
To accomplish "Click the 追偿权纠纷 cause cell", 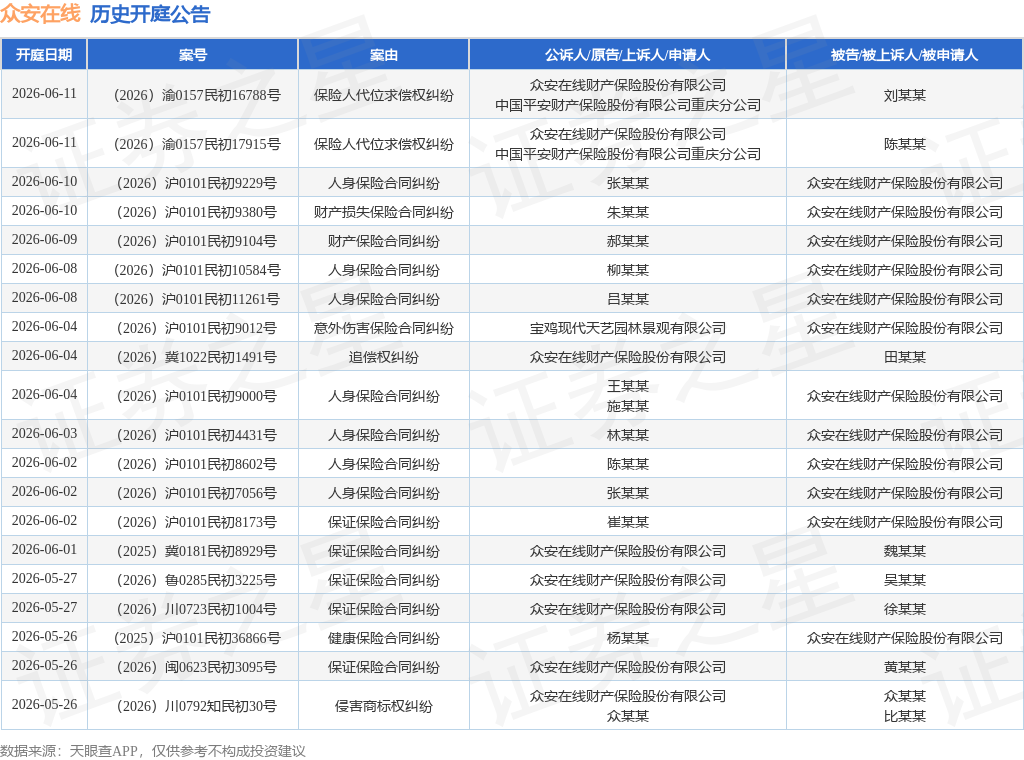I will (x=383, y=357).
